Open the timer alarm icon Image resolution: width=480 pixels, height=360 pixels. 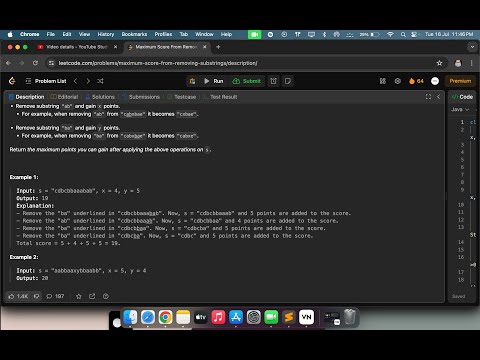coord(273,81)
